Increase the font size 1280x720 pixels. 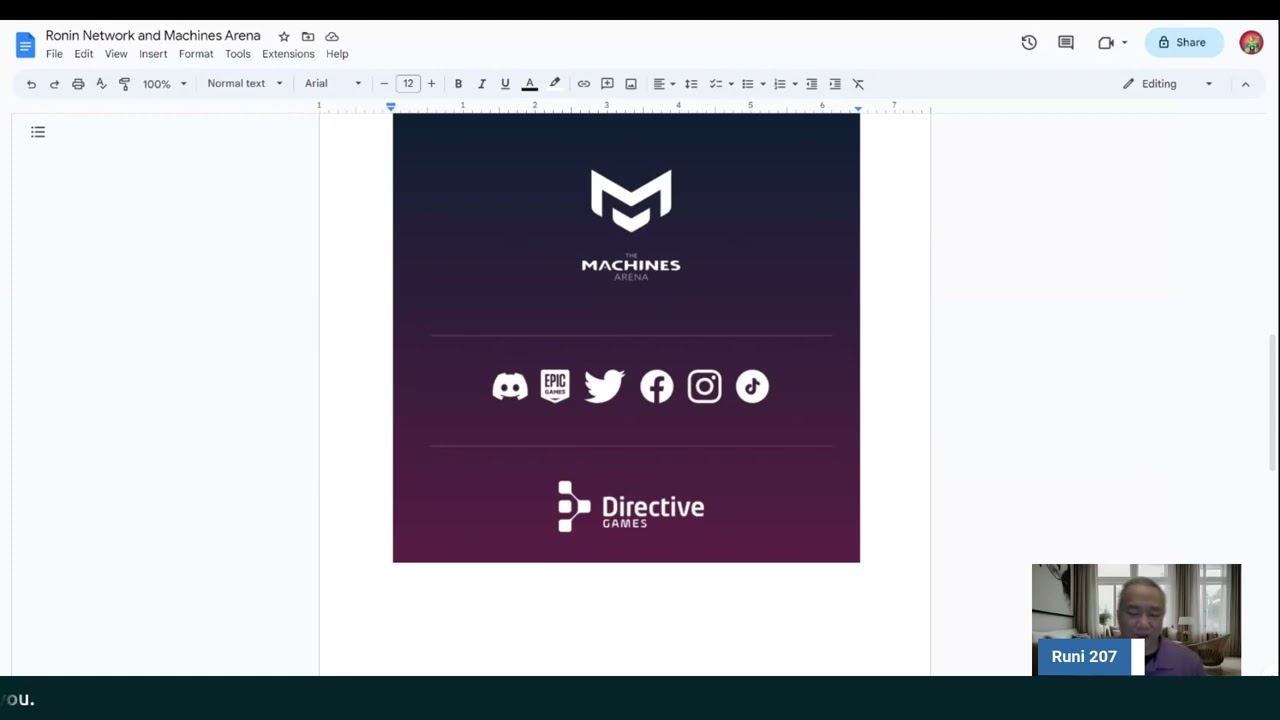[x=431, y=84]
